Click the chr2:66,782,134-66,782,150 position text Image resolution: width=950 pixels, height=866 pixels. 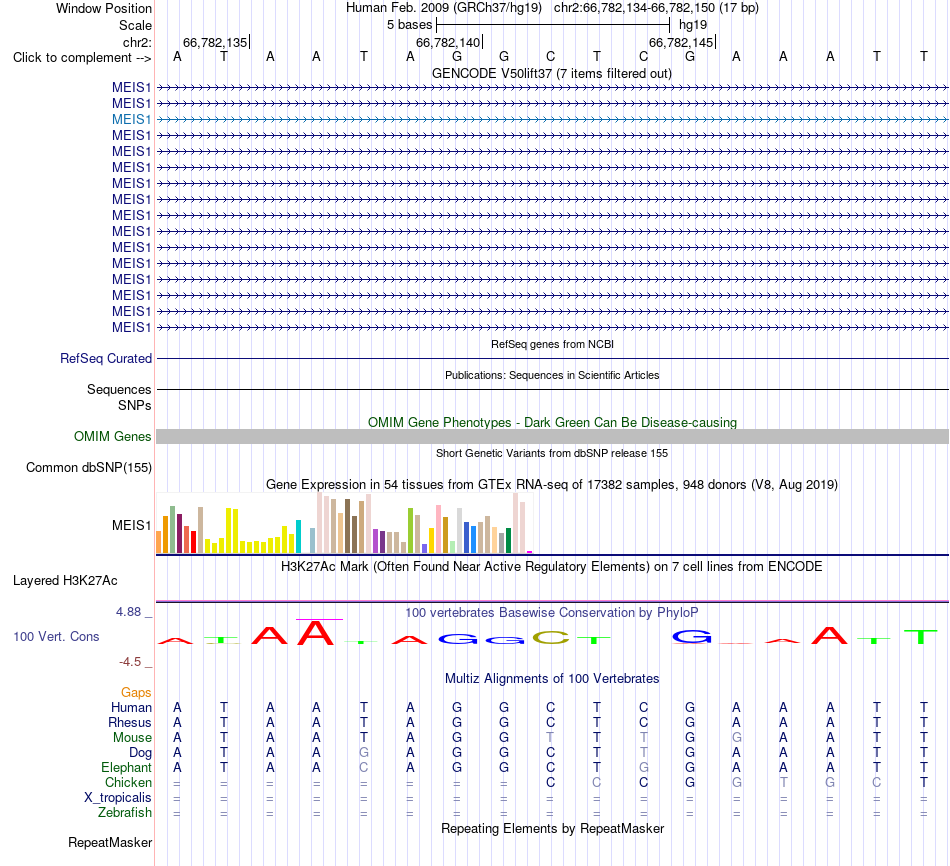pyautogui.click(x=656, y=8)
